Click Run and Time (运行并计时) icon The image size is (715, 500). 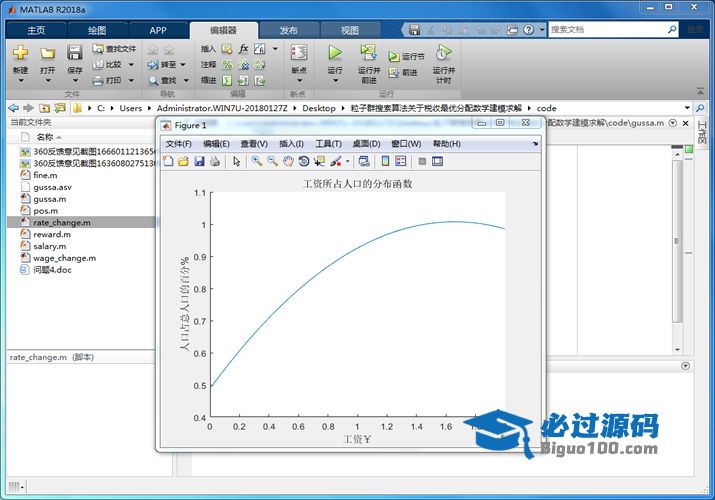[x=444, y=52]
